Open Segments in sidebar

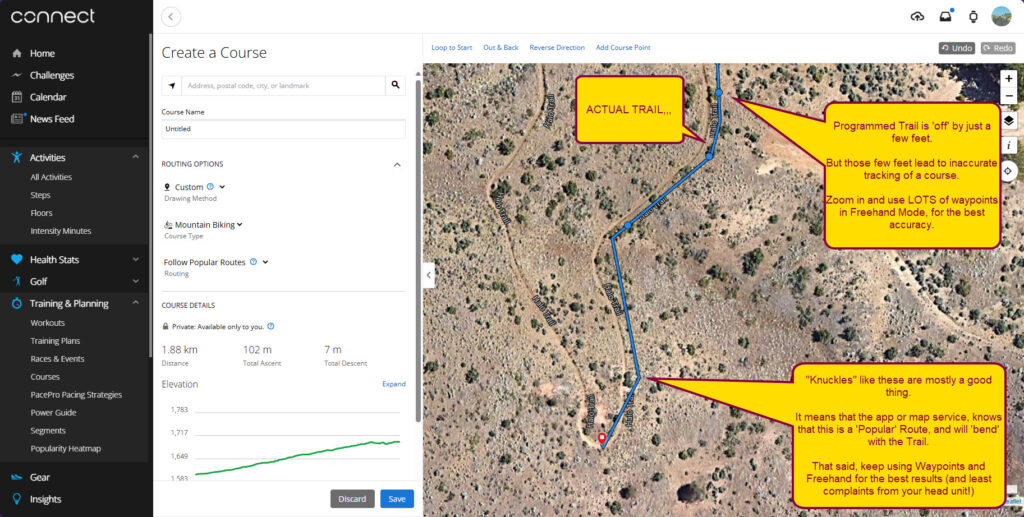pyautogui.click(x=48, y=431)
